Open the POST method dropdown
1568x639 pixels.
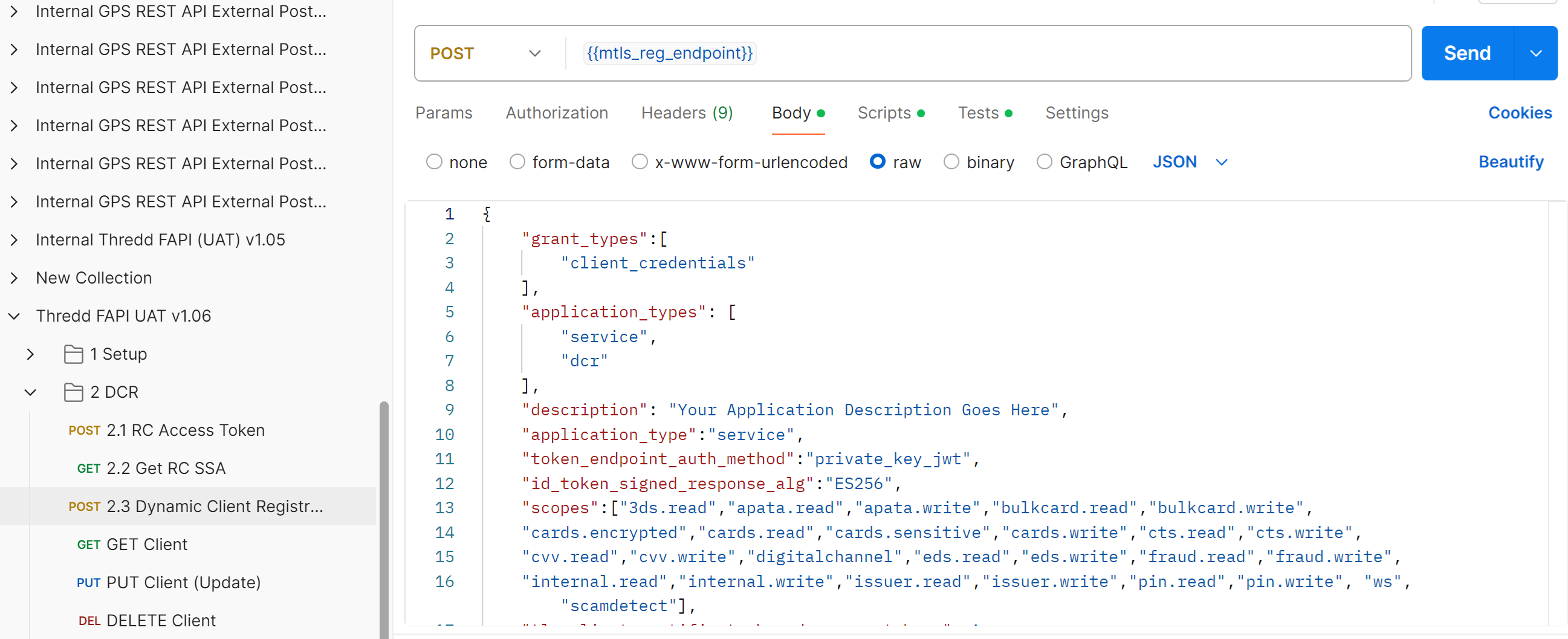[486, 54]
